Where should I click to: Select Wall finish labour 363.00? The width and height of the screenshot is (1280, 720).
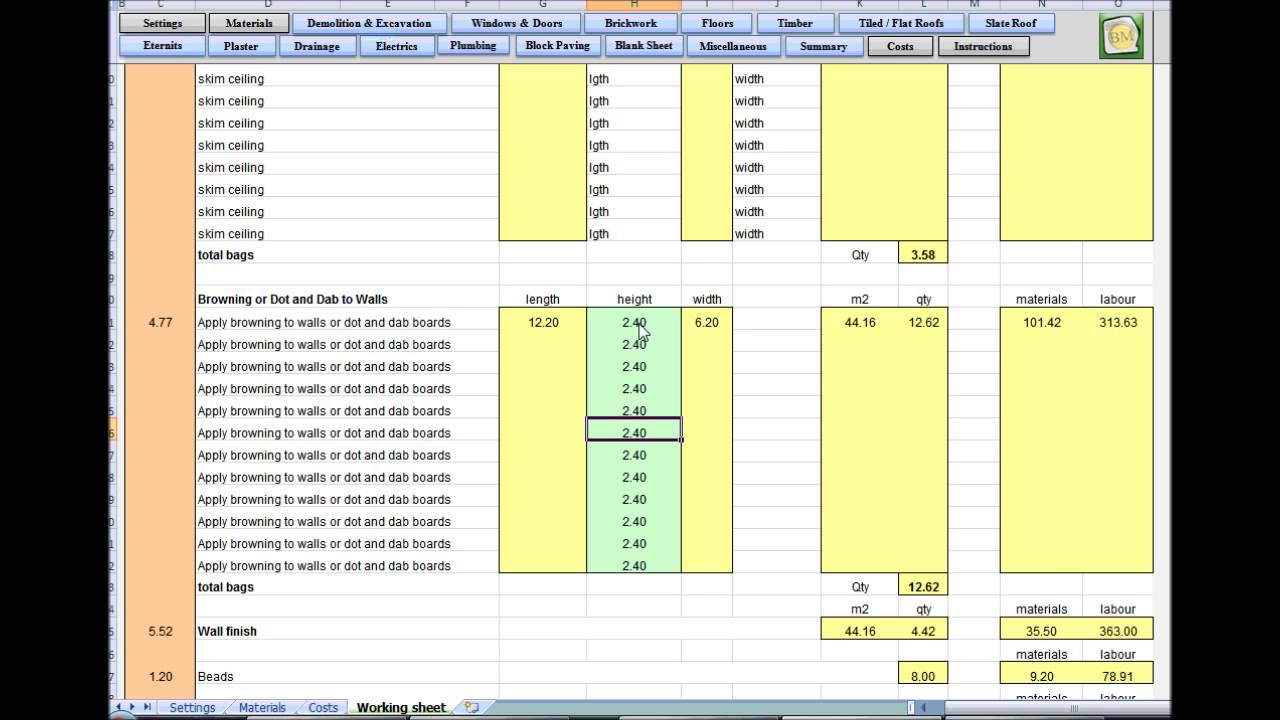click(1117, 631)
